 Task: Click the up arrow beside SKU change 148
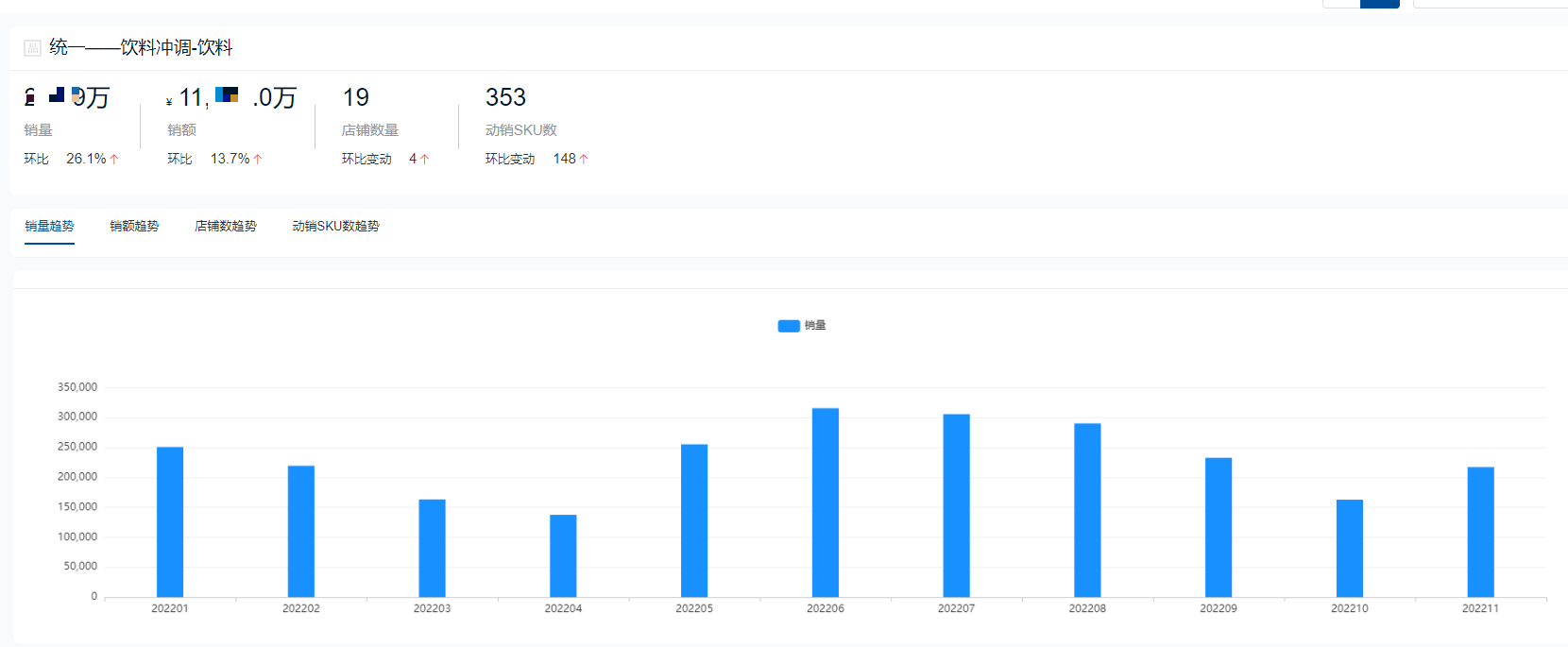click(584, 159)
